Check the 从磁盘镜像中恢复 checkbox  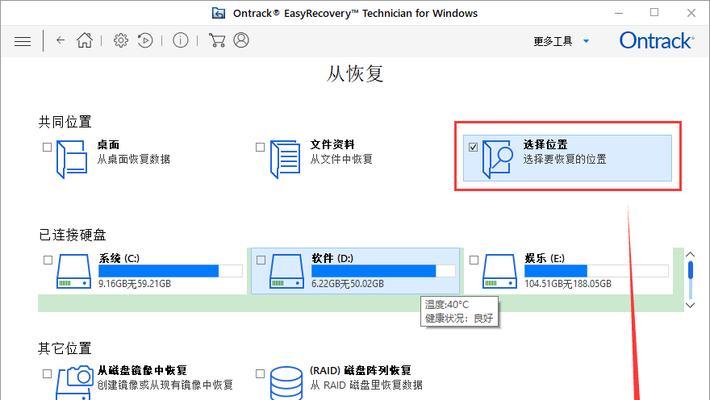click(47, 374)
